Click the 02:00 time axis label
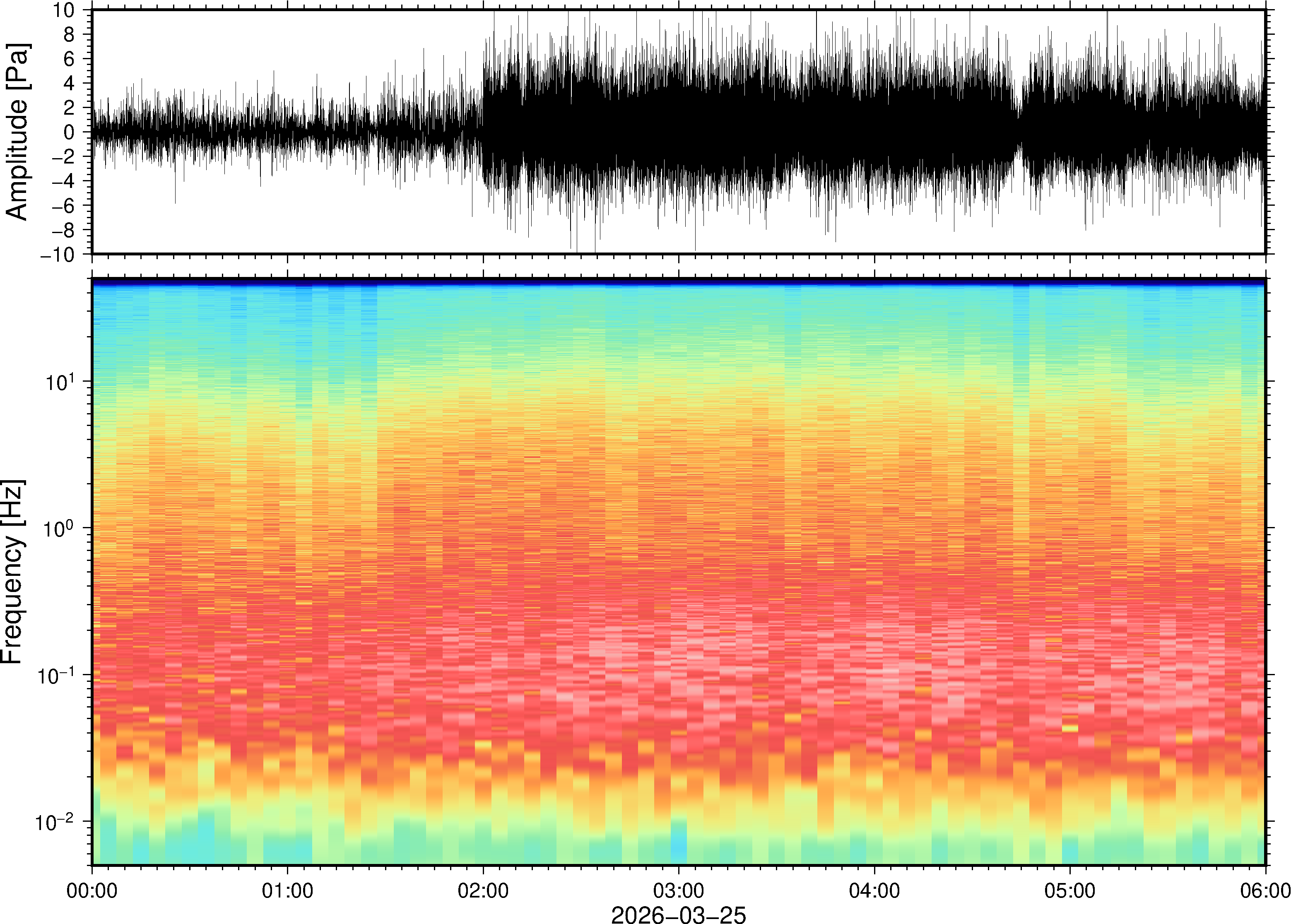Image resolution: width=1291 pixels, height=924 pixels. 483,890
